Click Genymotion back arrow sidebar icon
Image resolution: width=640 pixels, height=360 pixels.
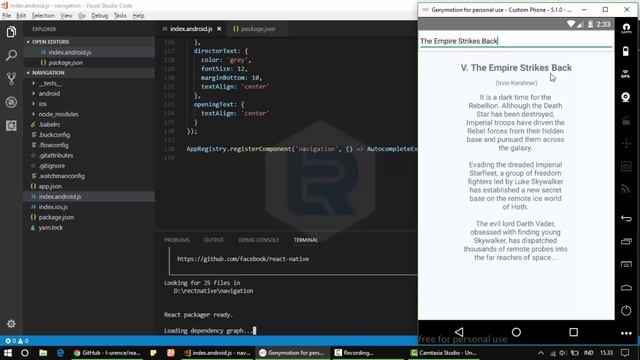[x=626, y=218]
